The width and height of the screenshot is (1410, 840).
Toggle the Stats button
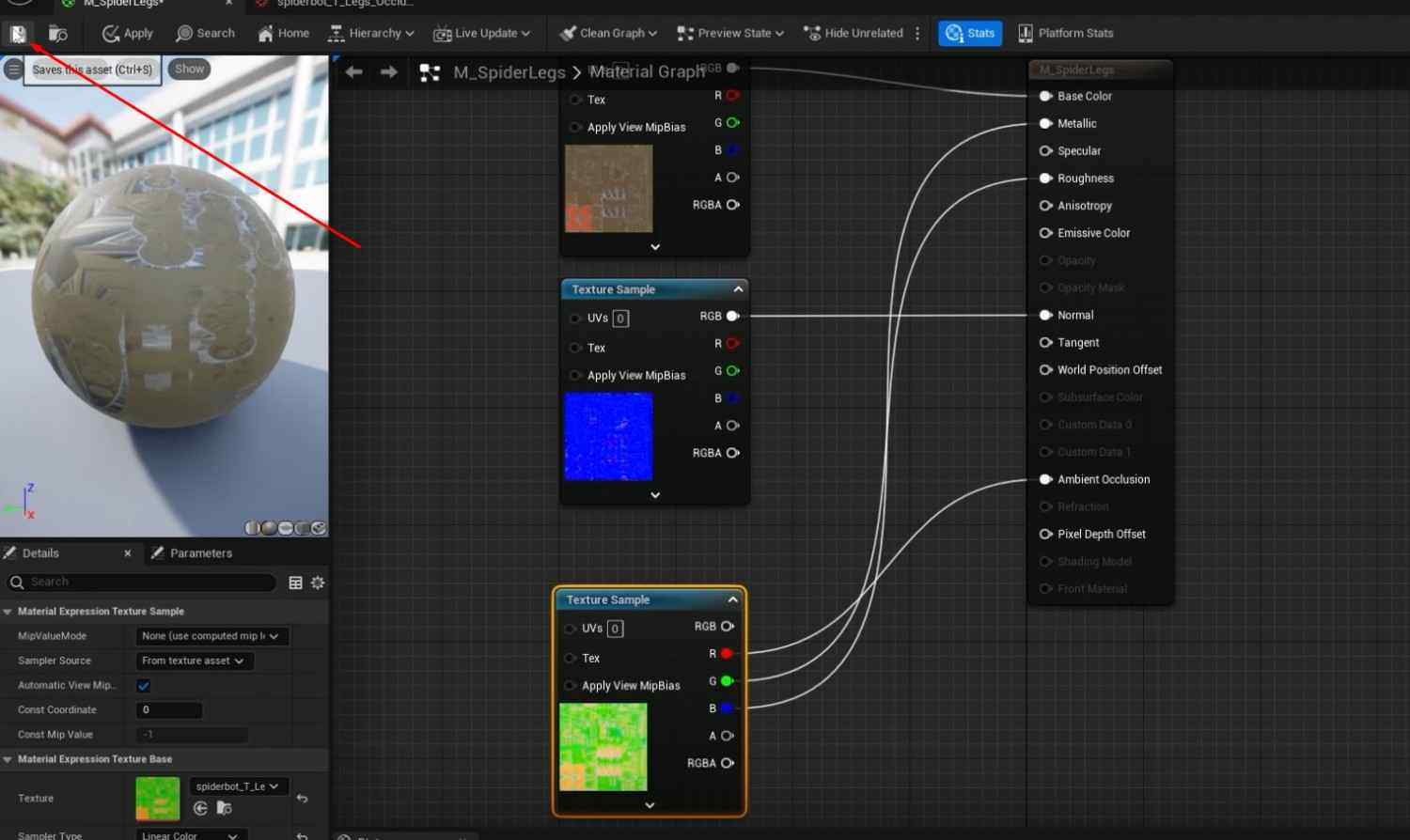(970, 34)
